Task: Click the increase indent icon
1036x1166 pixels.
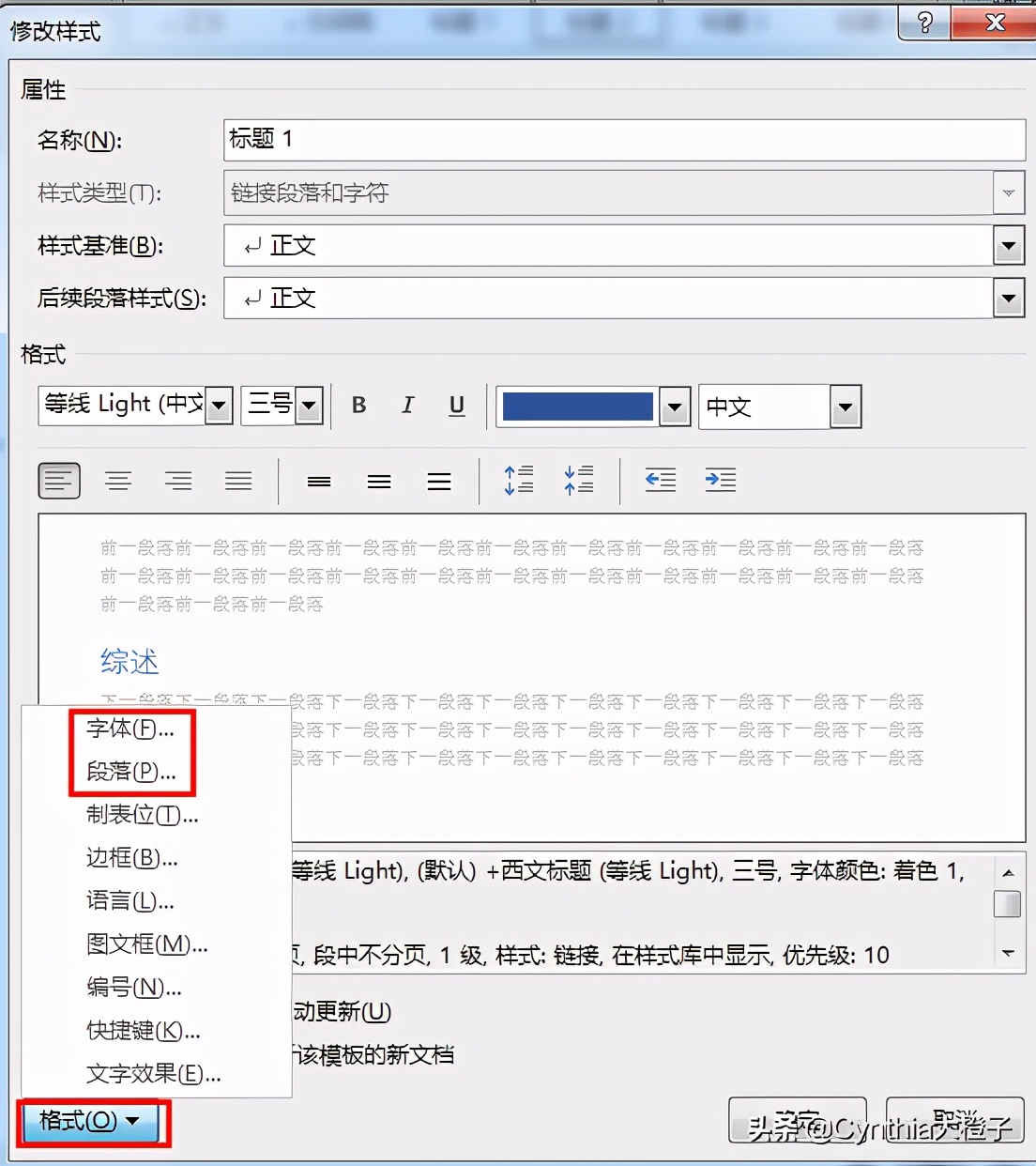Action: click(721, 480)
